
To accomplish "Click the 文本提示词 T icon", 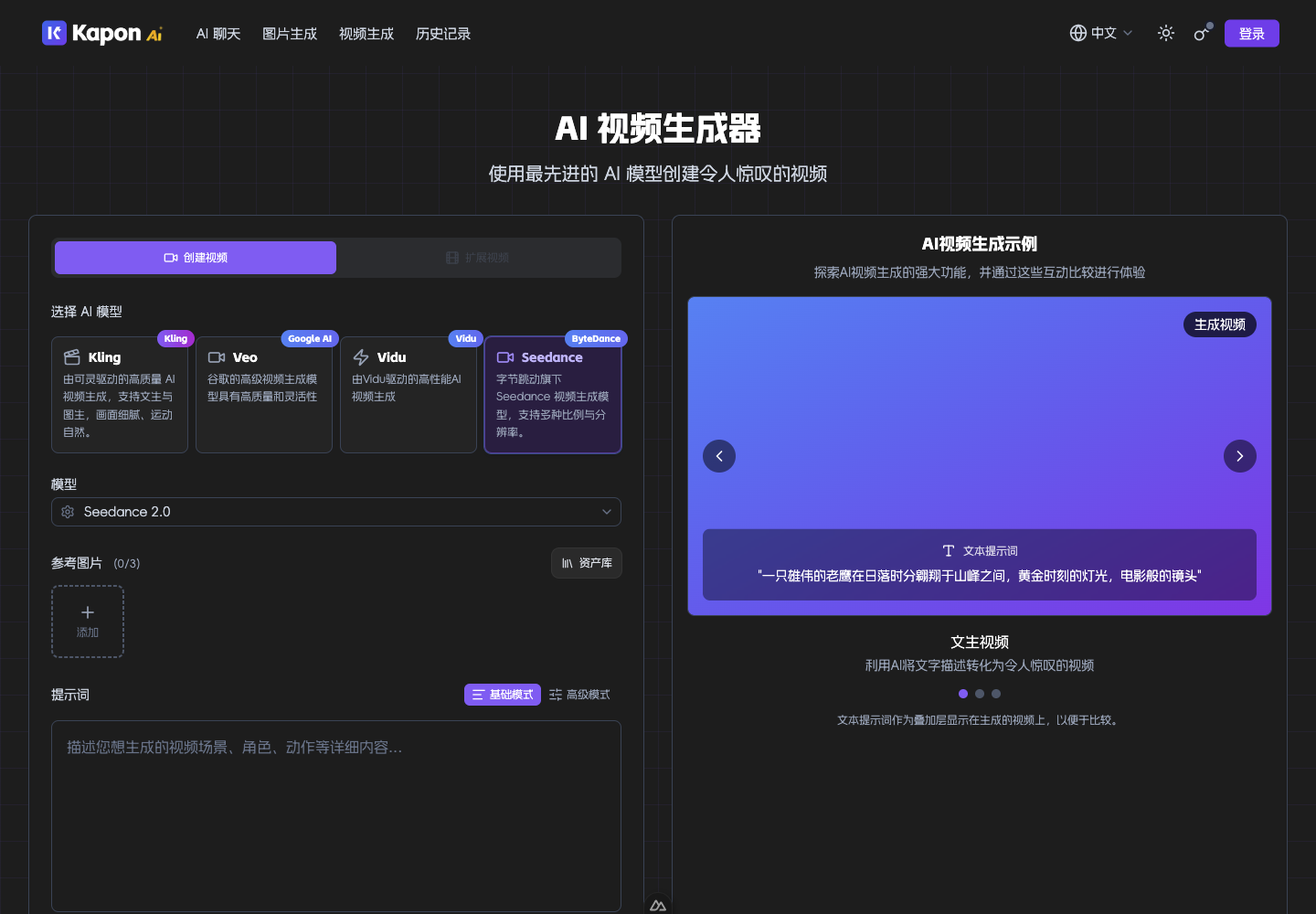I will (x=949, y=550).
